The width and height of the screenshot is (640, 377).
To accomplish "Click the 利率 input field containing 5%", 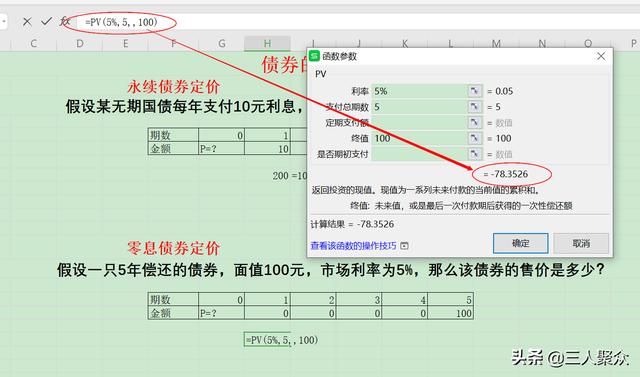I will [419, 91].
